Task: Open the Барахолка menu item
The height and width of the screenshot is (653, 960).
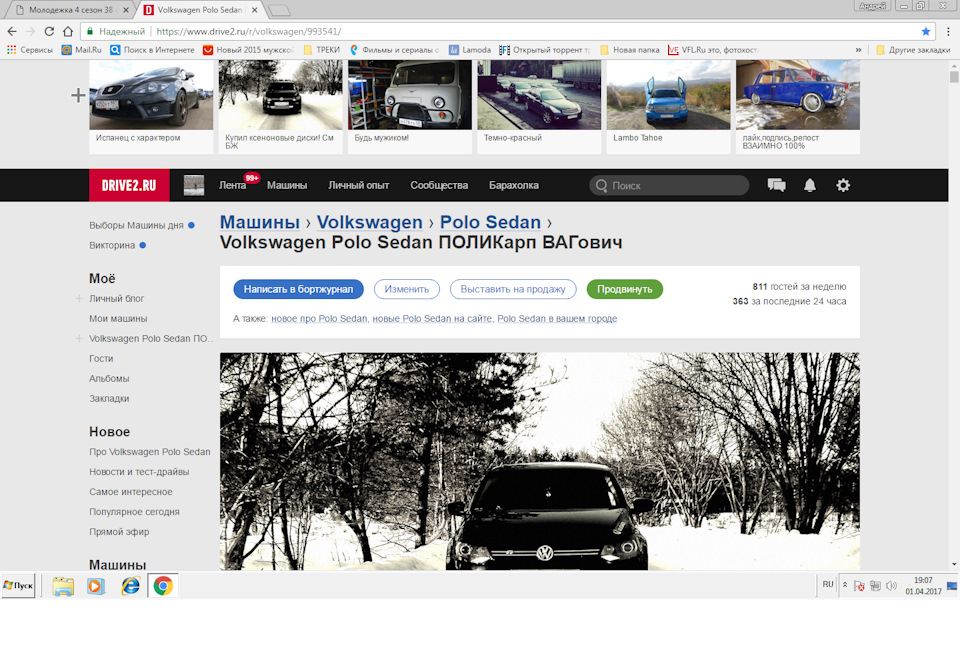Action: coord(511,185)
